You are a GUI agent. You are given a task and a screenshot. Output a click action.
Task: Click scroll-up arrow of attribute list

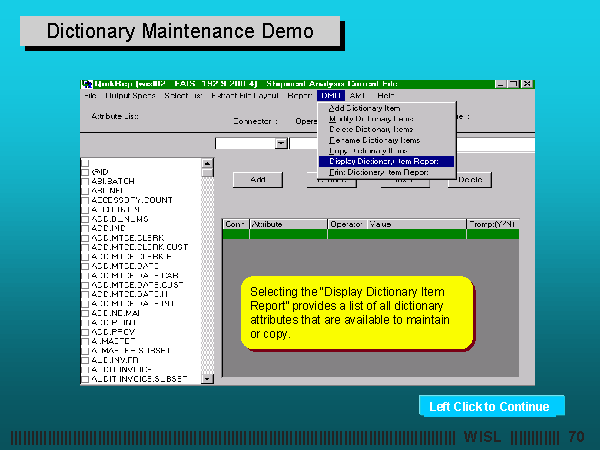pyautogui.click(x=208, y=162)
